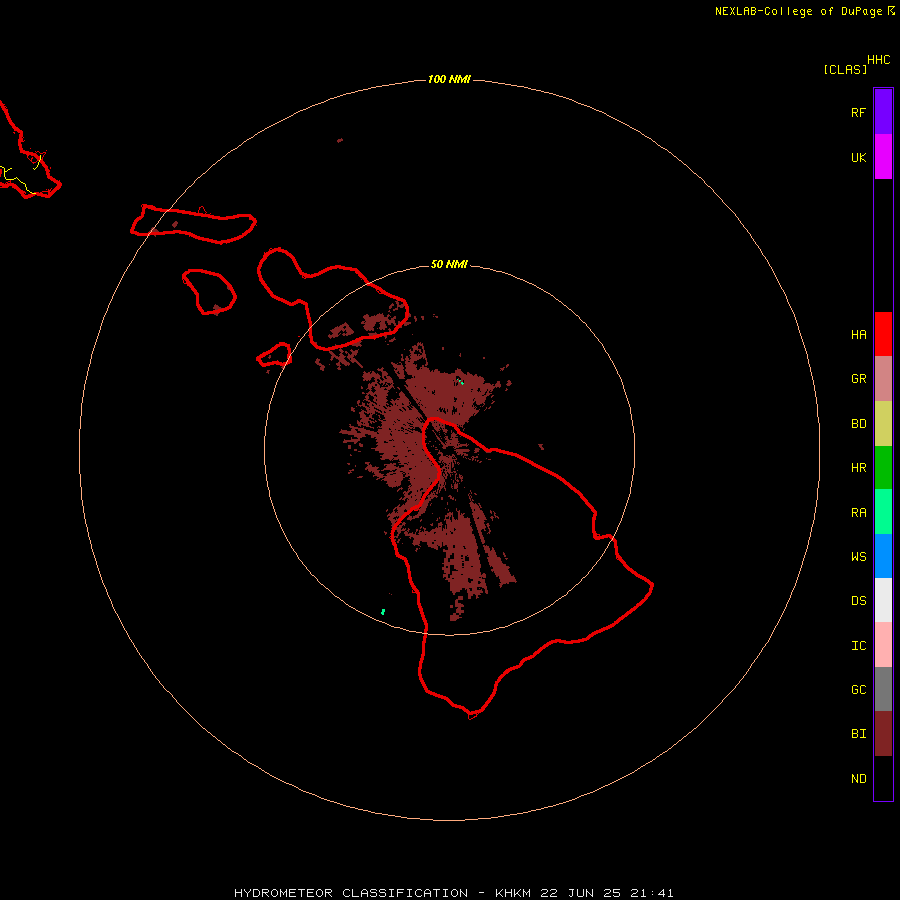900x900 pixels.
Task: Click the HHC product code text
Action: 878,60
